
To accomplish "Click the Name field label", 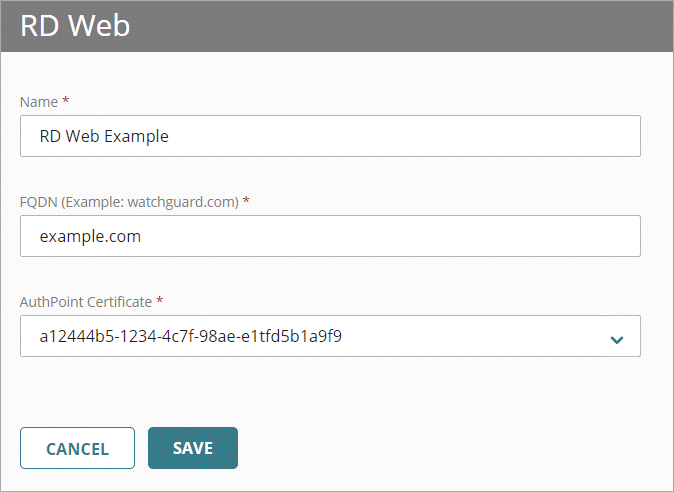I will click(38, 101).
